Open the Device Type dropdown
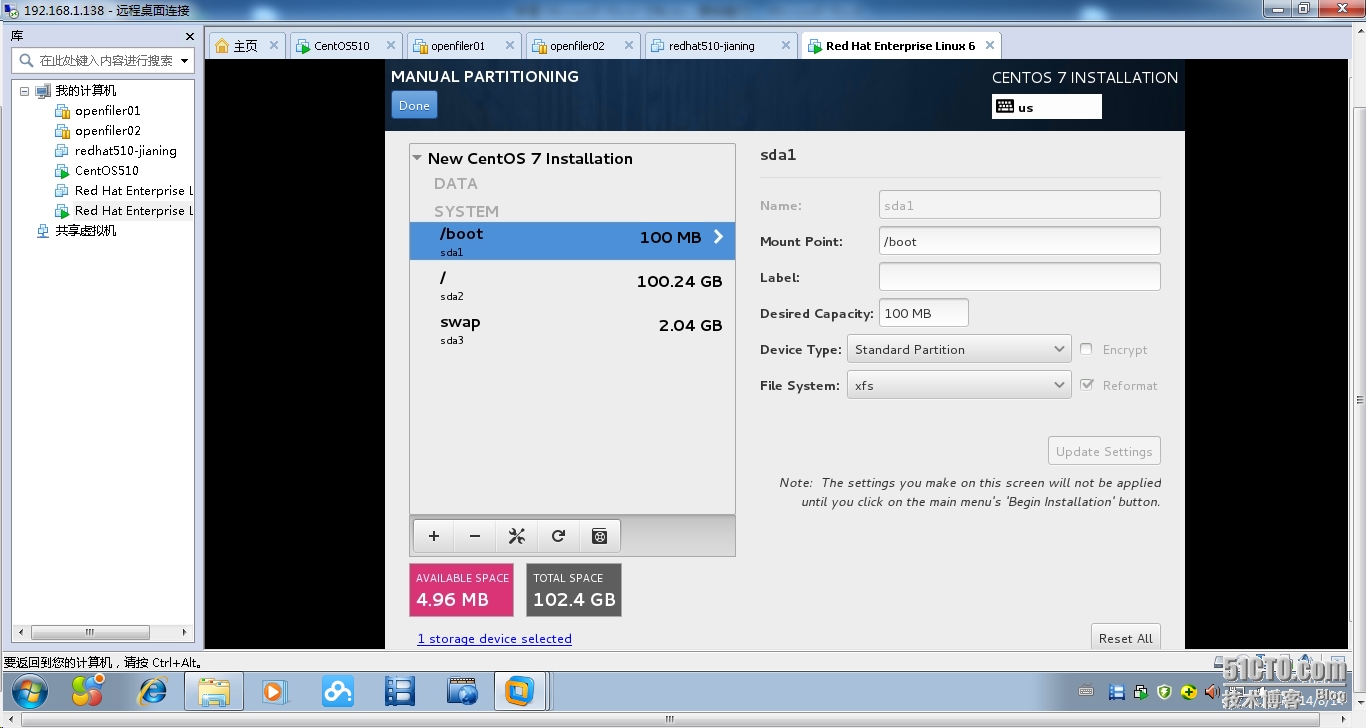Viewport: 1366px width, 728px height. click(x=959, y=349)
